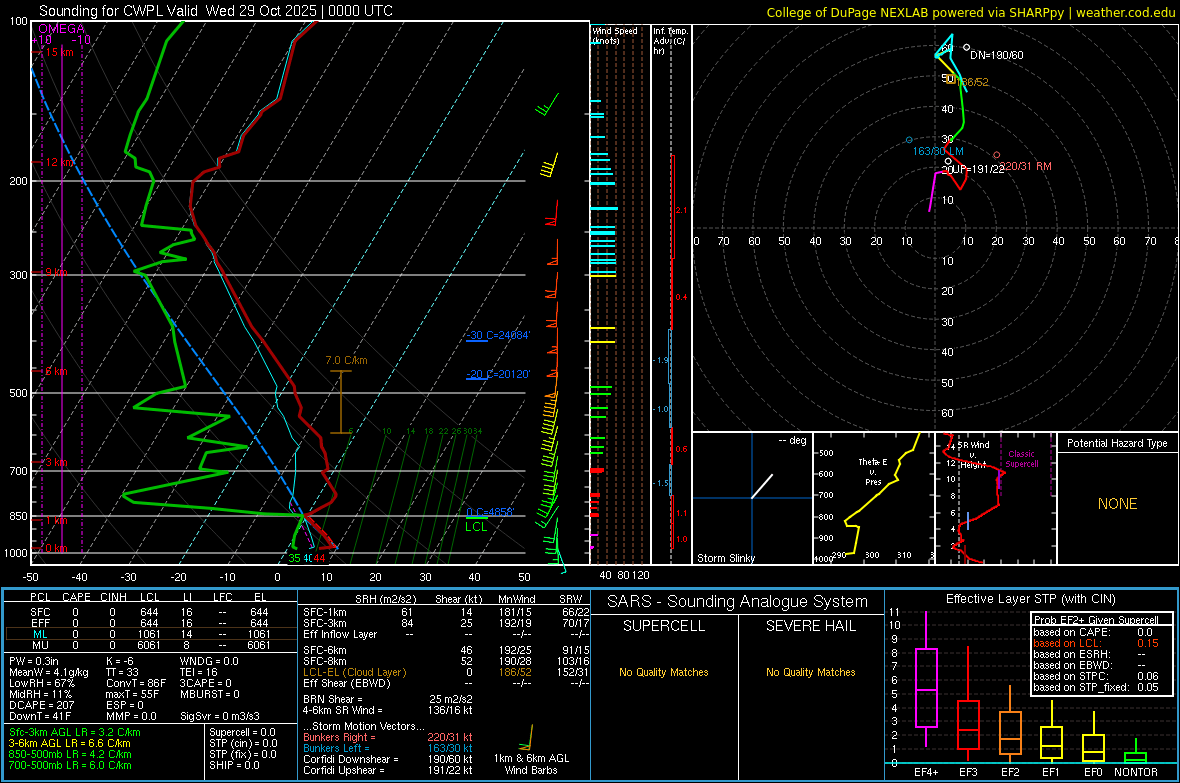1180x783 pixels.
Task: Click '700-500mb LR = 6.0 C/km'
Action: pos(70,765)
